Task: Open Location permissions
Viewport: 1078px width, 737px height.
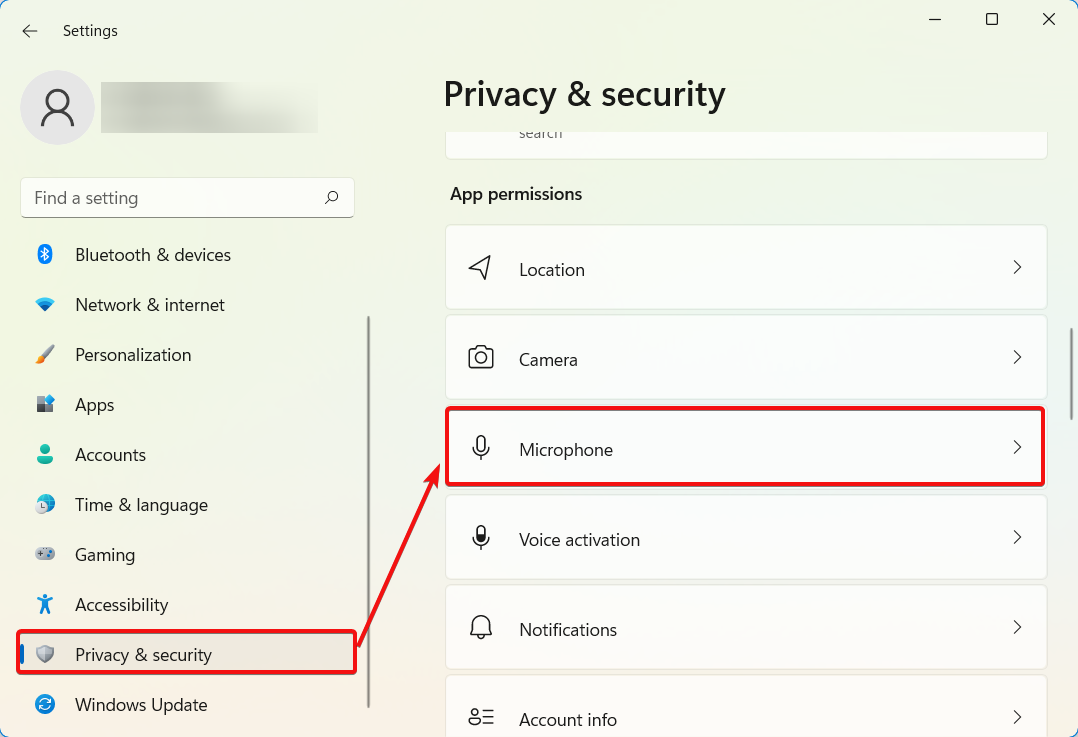Action: [746, 267]
